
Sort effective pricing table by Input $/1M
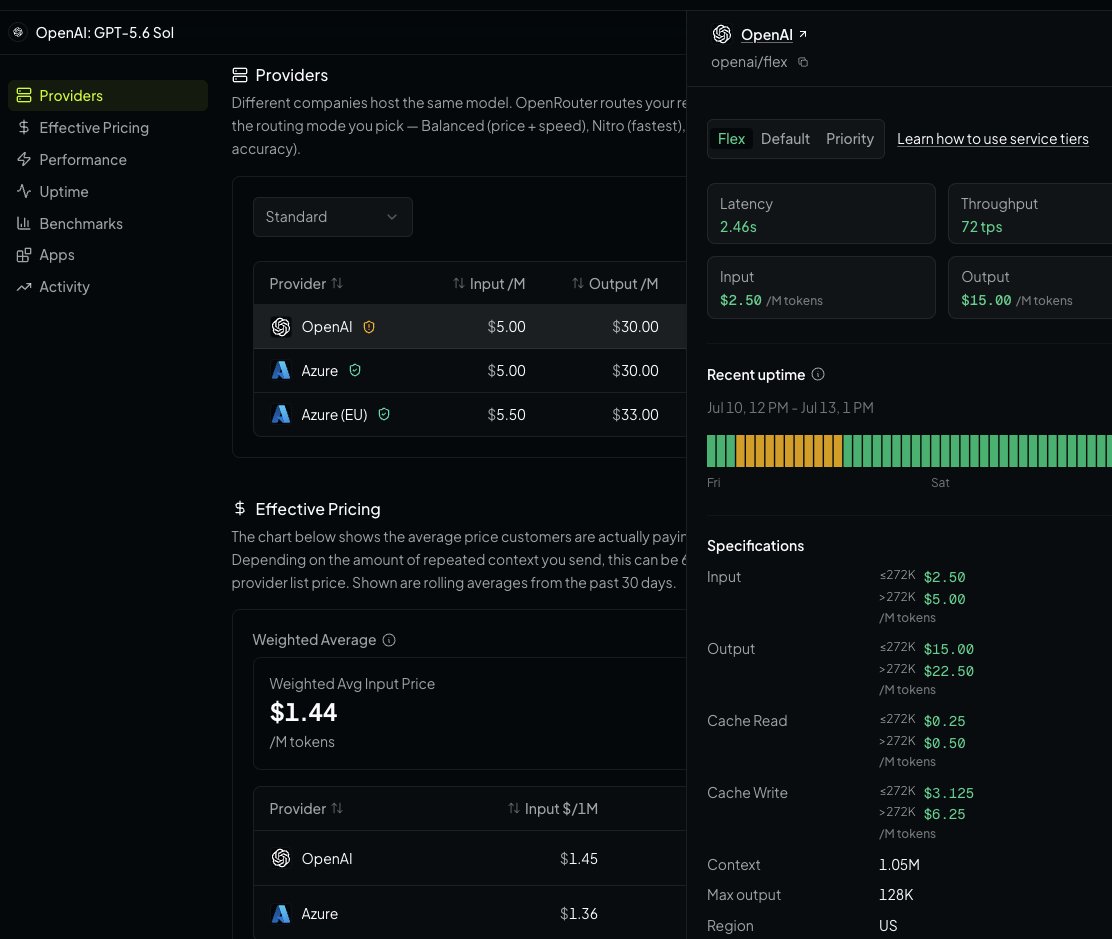coord(552,809)
